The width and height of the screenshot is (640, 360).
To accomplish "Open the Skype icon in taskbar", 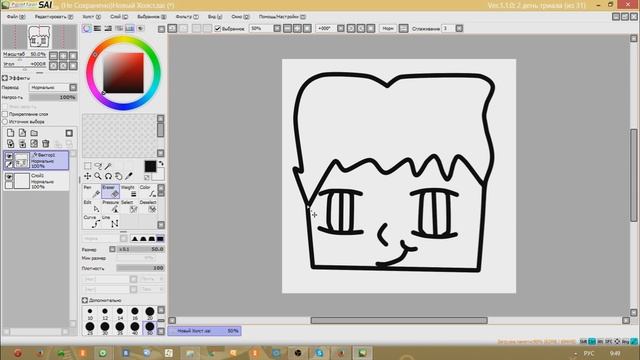I will click(319, 353).
